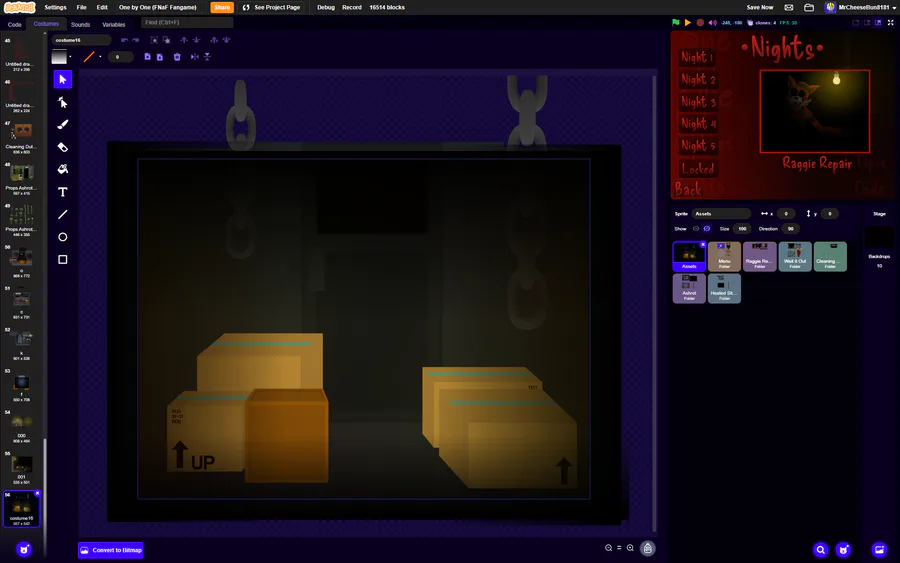Click the outline width number field
Image resolution: width=900 pixels, height=563 pixels.
click(119, 57)
